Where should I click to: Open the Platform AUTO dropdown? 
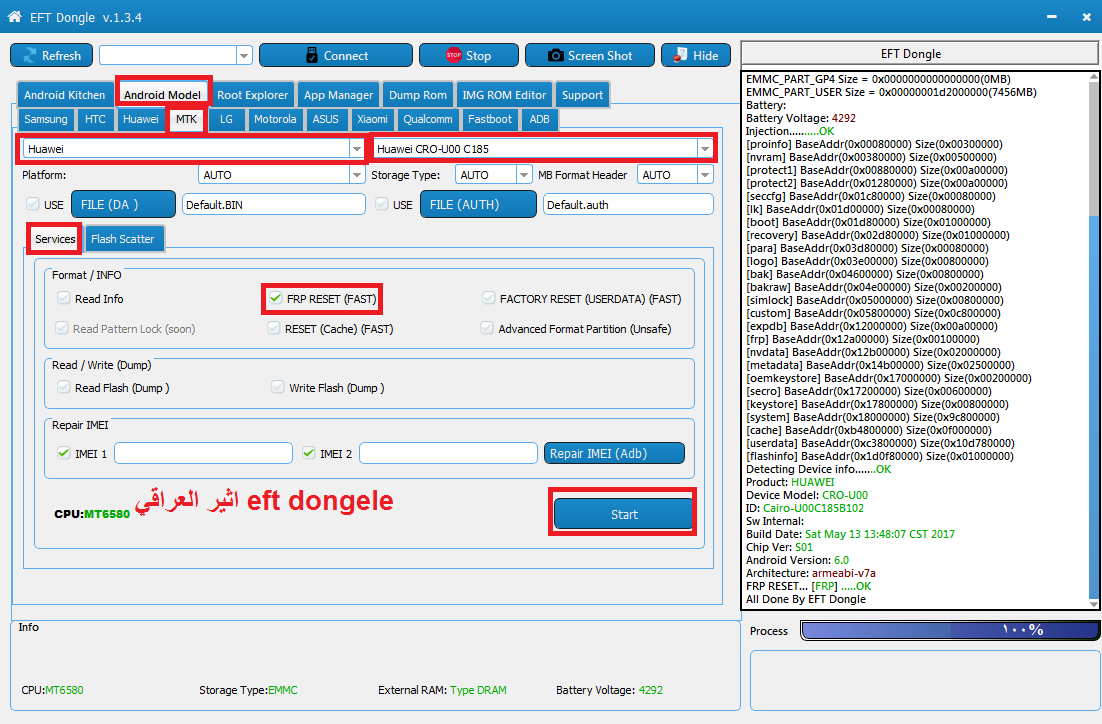(x=357, y=175)
